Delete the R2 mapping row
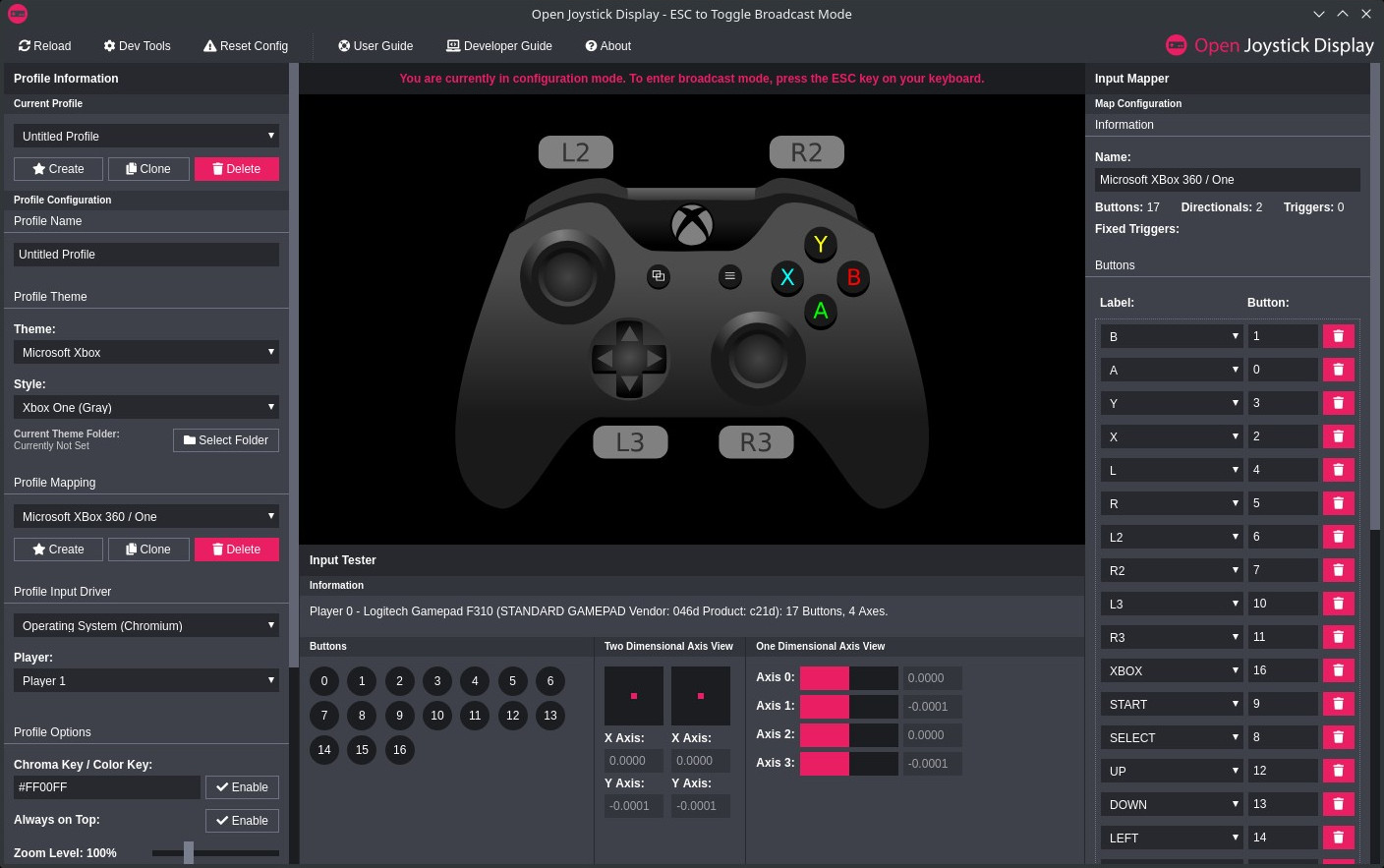Screen dimensions: 1384x868 coord(1338,570)
